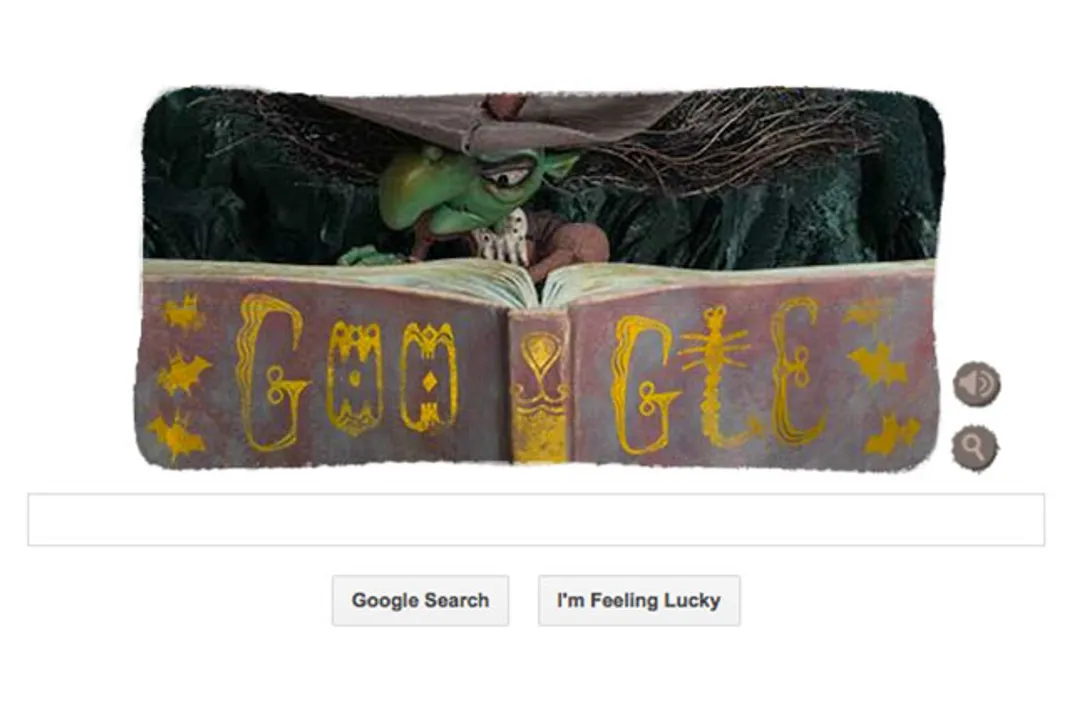Viewport: 1068px width, 711px height.
Task: Click the first owl-shaped O letter
Action: (x=354, y=378)
